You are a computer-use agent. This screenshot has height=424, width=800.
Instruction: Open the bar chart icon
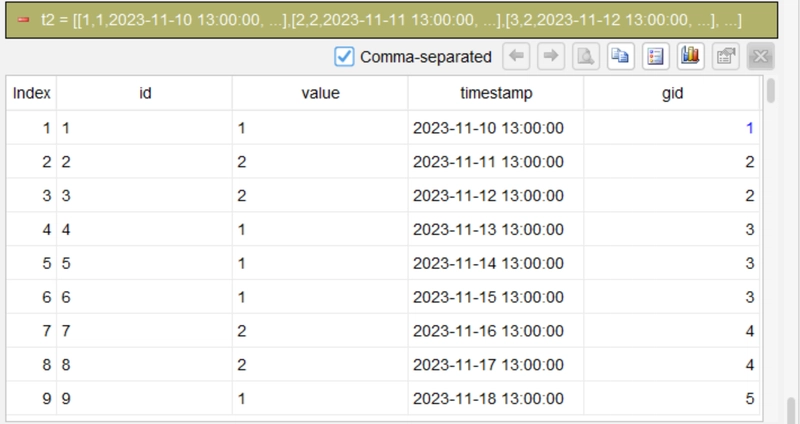point(690,56)
